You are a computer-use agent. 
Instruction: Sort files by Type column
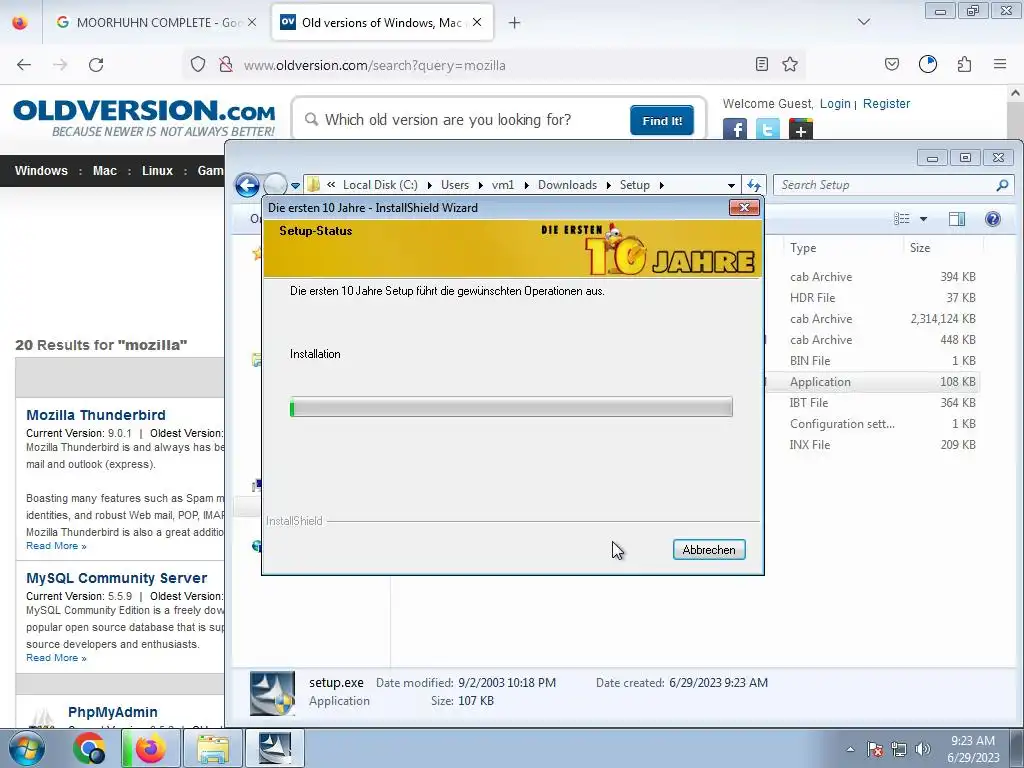(803, 248)
